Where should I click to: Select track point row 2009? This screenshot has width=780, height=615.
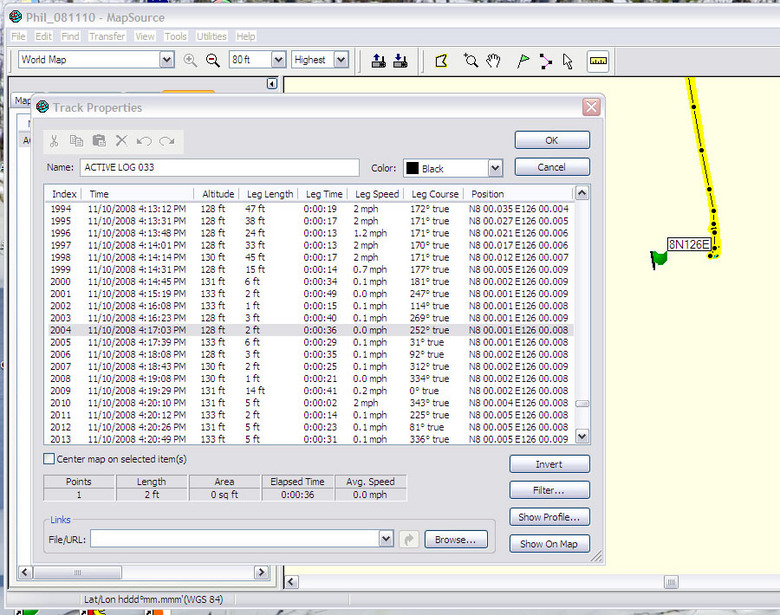pyautogui.click(x=309, y=391)
